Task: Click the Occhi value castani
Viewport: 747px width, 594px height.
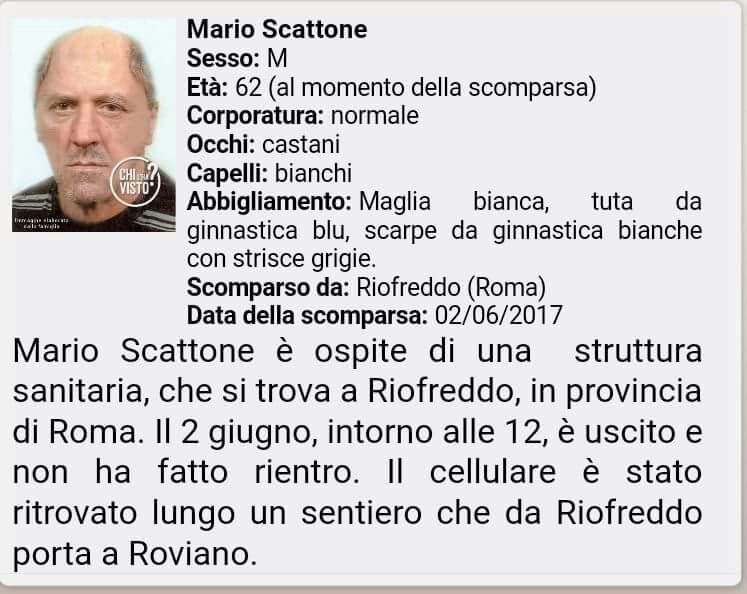Action: (301, 145)
